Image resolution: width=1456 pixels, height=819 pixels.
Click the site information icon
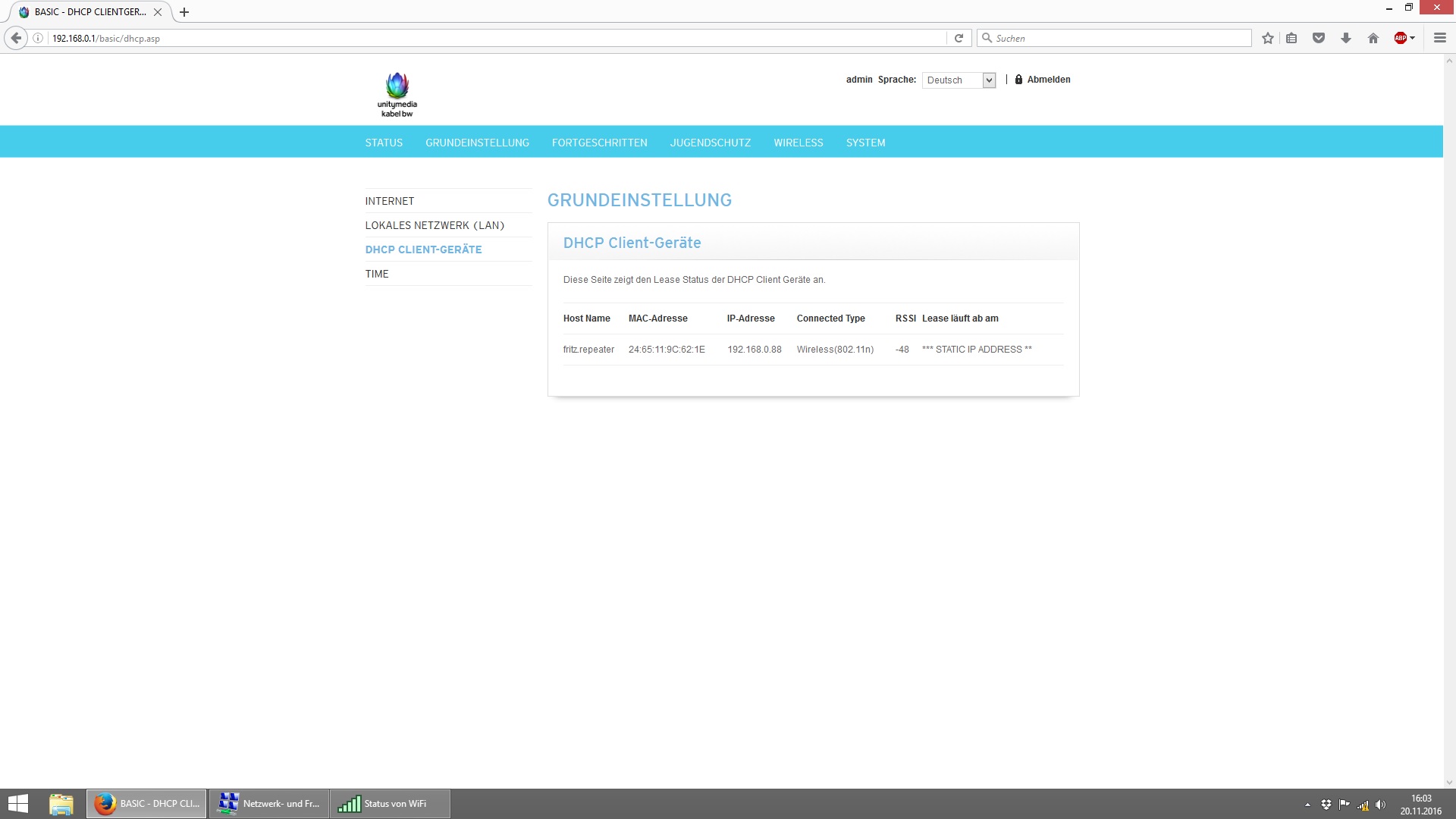pos(38,38)
